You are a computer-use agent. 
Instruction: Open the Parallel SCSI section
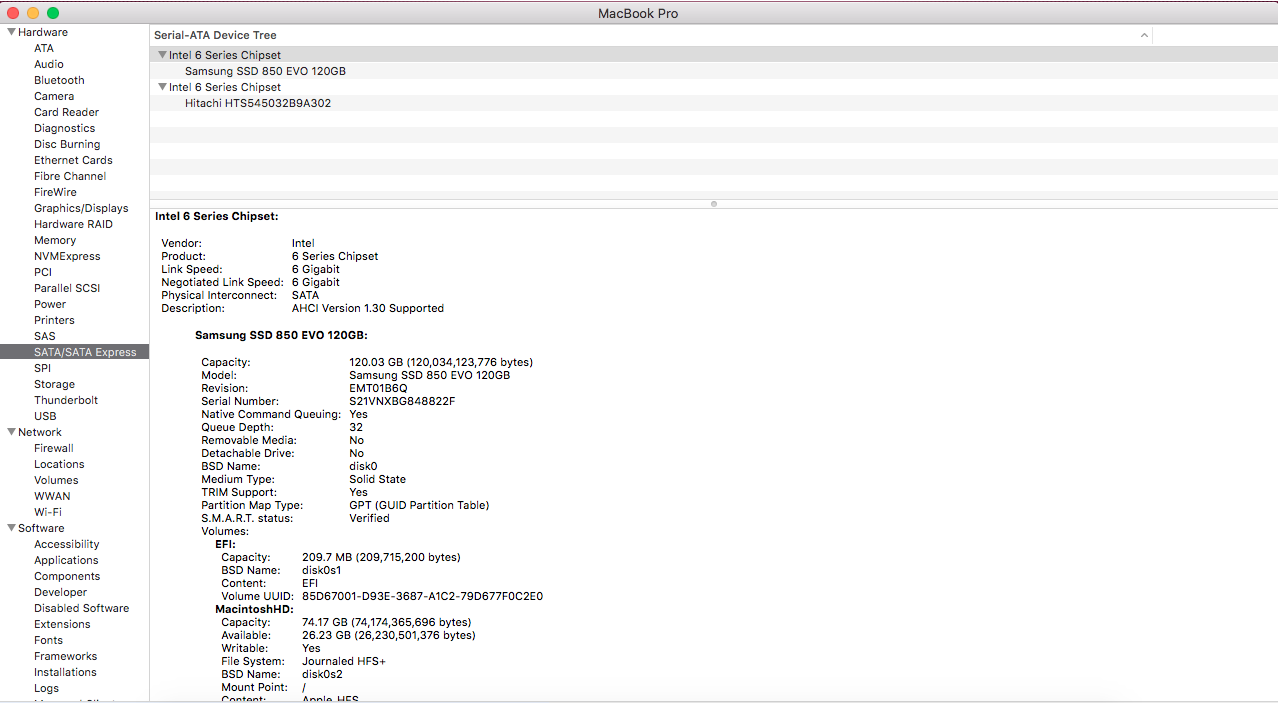67,288
